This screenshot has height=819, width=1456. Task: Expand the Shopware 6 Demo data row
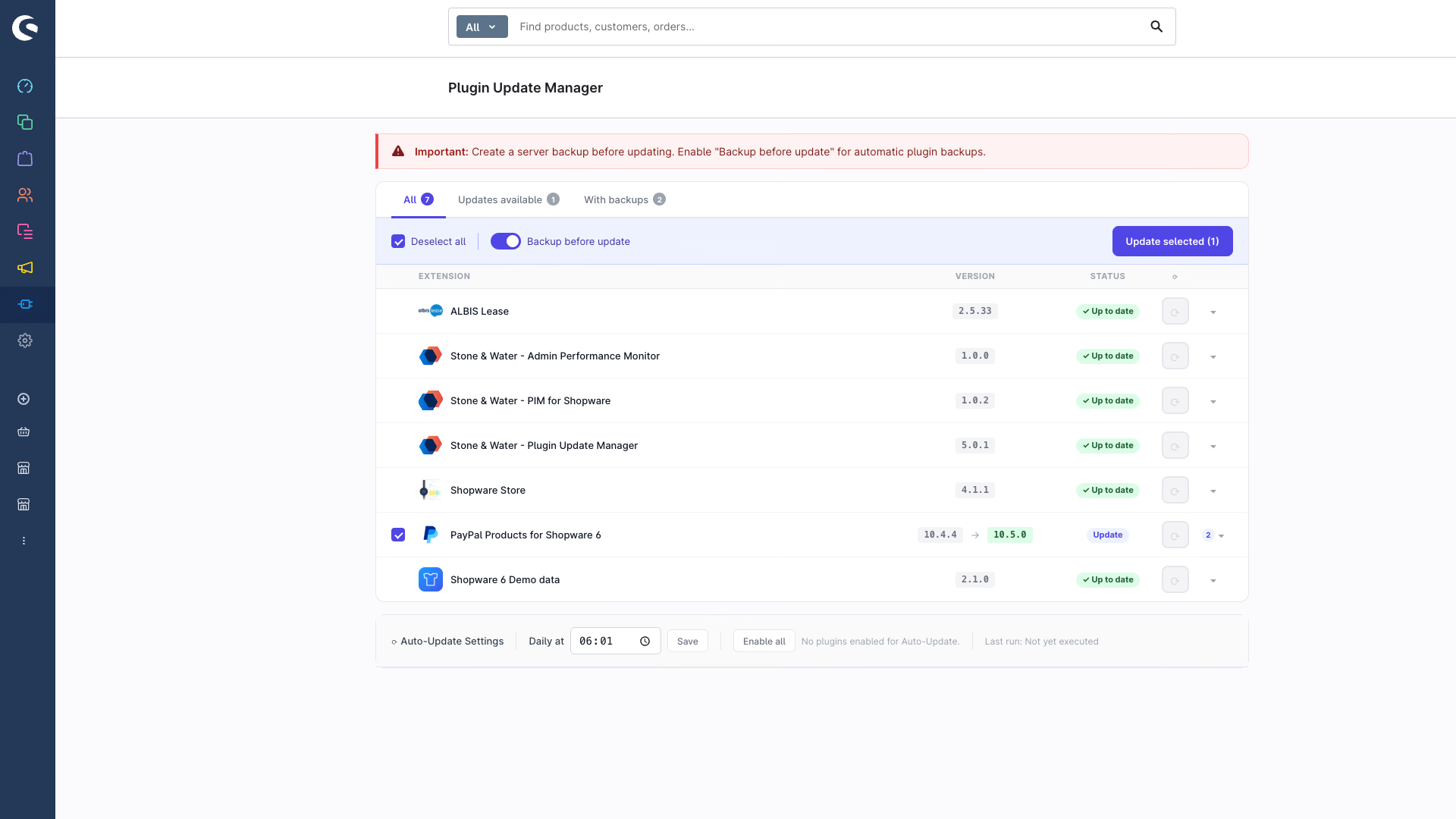pyautogui.click(x=1213, y=581)
